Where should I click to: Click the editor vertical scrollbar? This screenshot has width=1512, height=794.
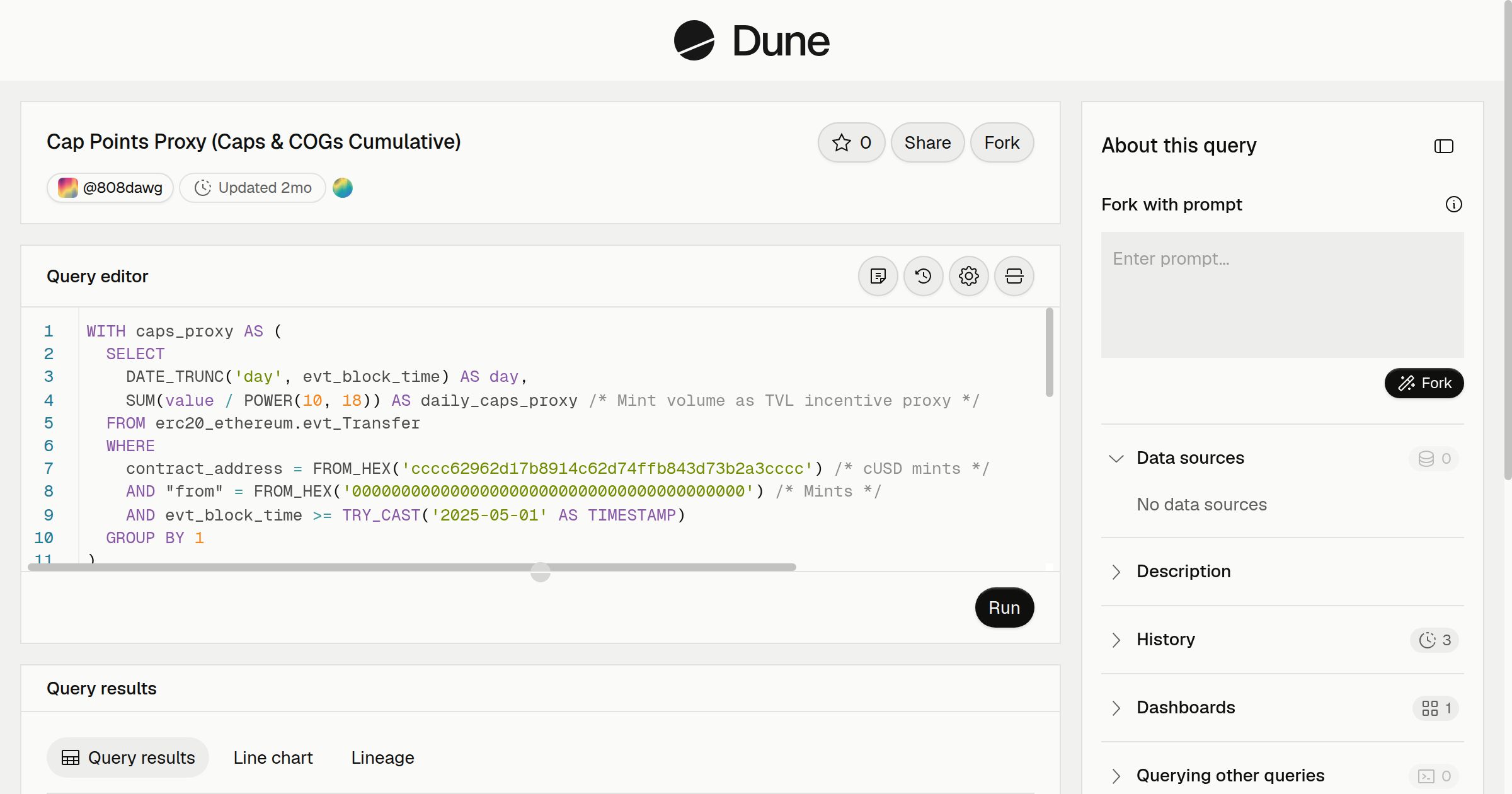tap(1049, 352)
